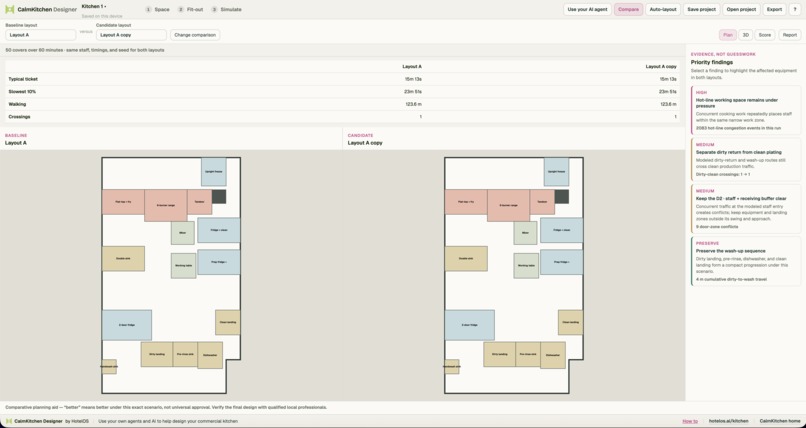Select the High hot-line working space finding
The image size is (806, 428).
point(746,110)
